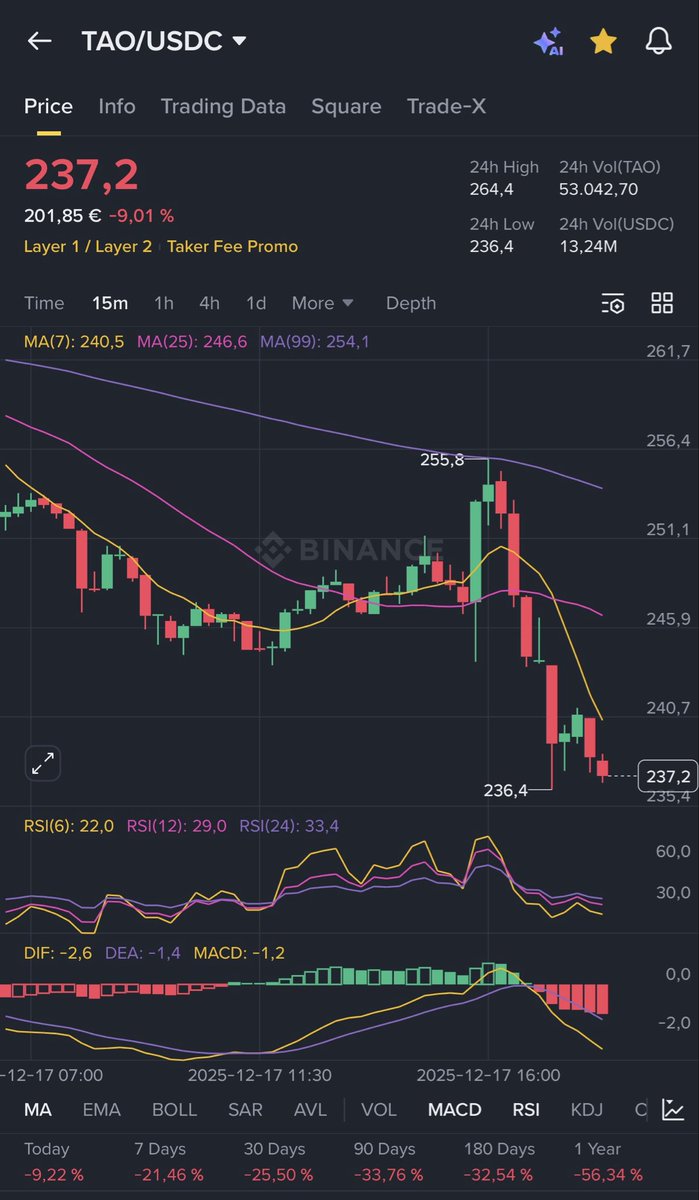Open the price alert bell icon
The height and width of the screenshot is (1200, 699).
(x=658, y=41)
